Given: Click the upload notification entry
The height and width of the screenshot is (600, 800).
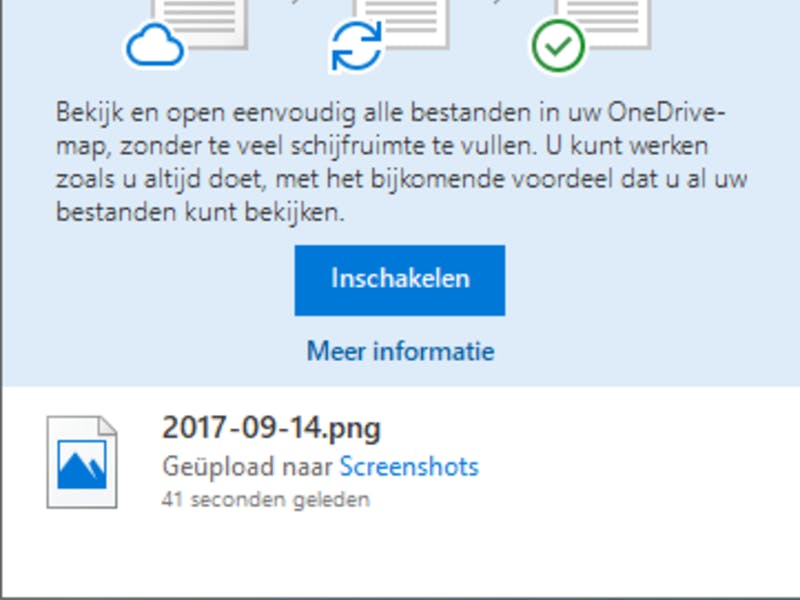Looking at the screenshot, I should [x=300, y=460].
